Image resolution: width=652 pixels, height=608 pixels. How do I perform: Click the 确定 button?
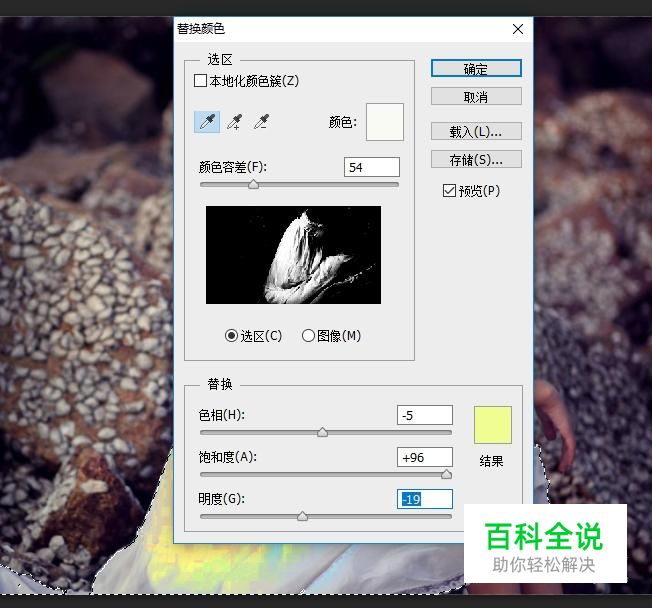[x=476, y=68]
